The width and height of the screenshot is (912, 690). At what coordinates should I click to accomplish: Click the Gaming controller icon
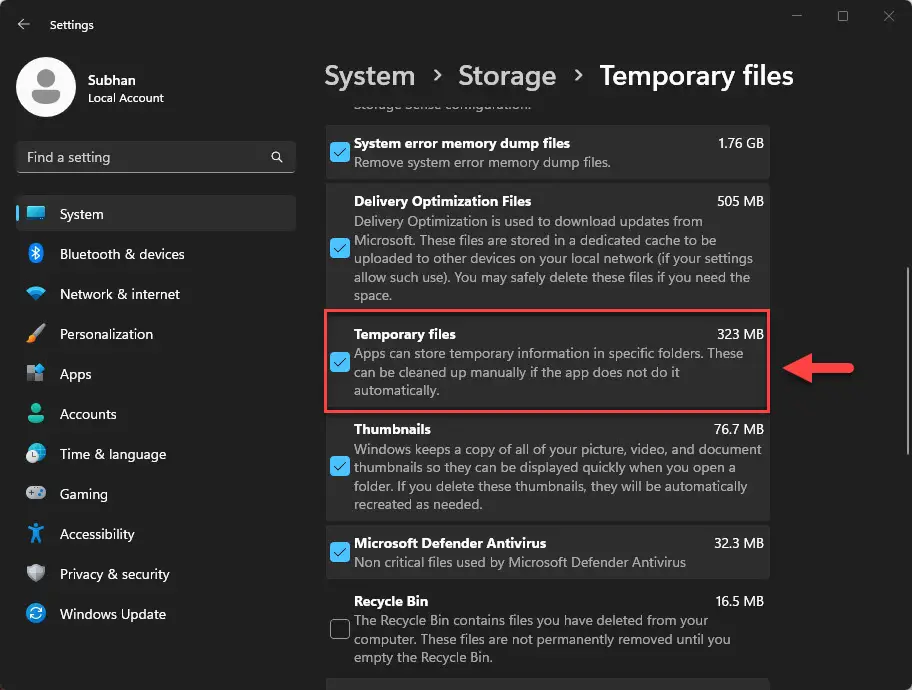tap(36, 494)
